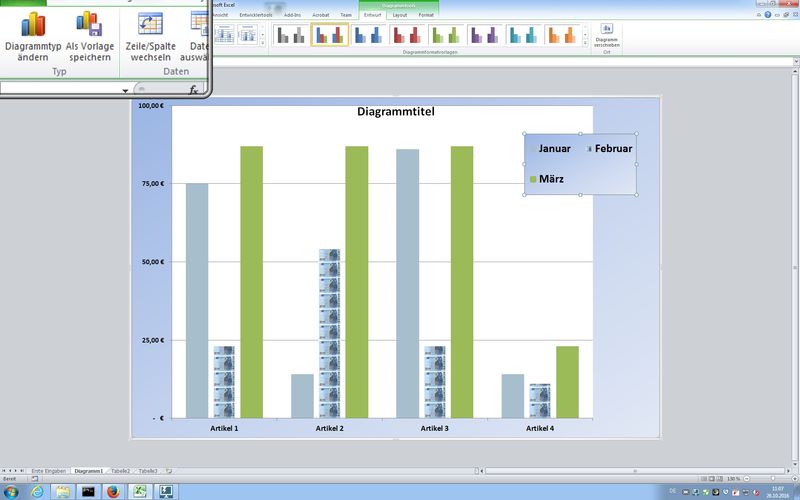Click the März legend entry
The width and height of the screenshot is (800, 500).
click(x=551, y=179)
